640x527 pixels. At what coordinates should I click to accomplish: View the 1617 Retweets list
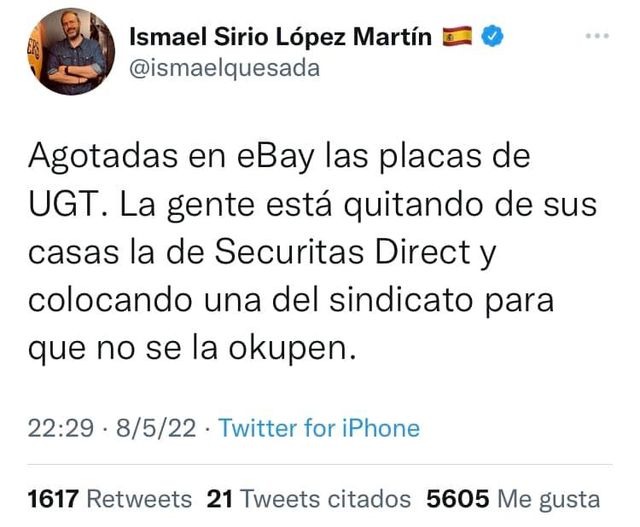click(x=110, y=499)
